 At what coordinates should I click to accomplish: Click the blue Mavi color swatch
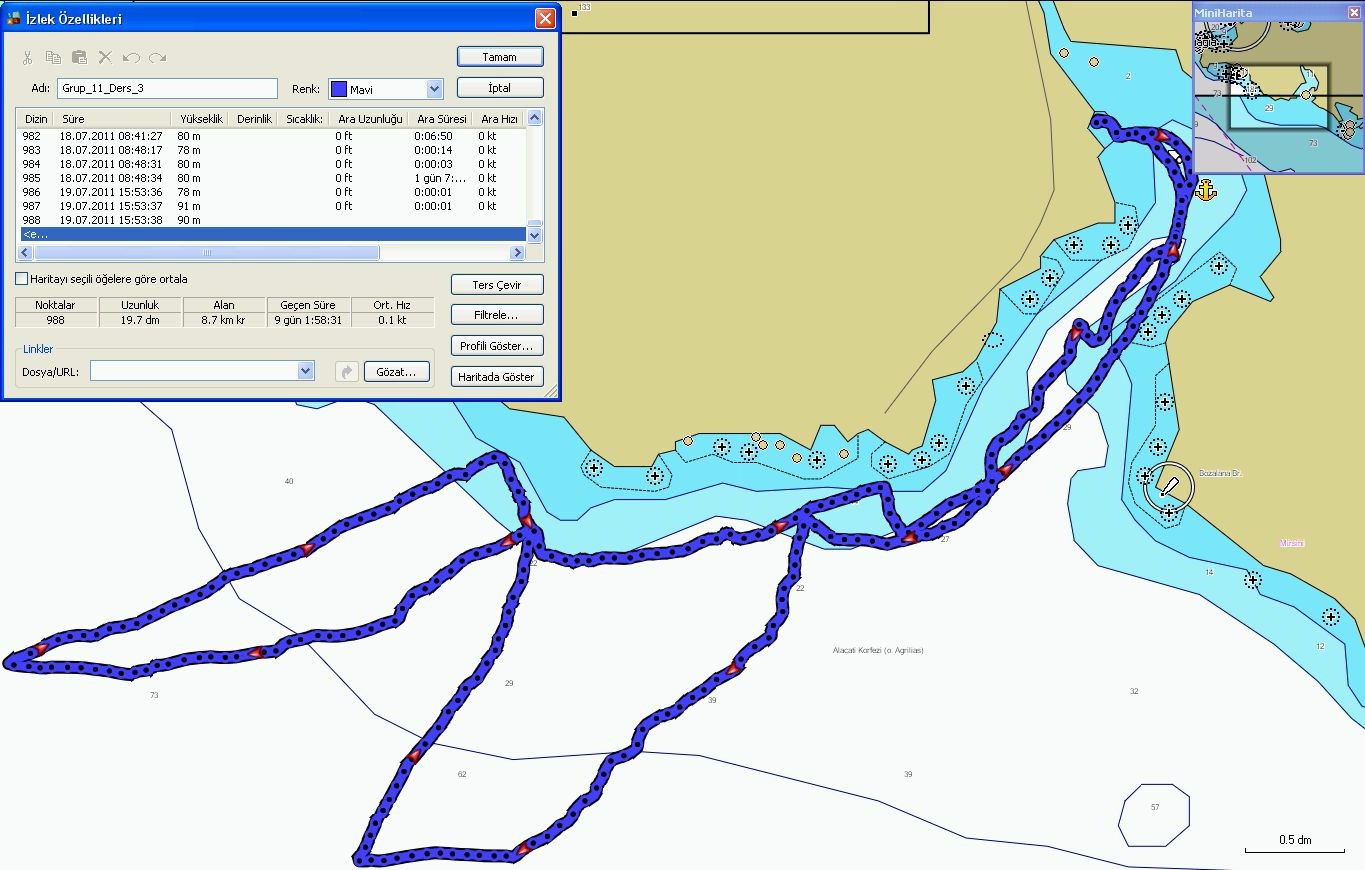tap(338, 89)
